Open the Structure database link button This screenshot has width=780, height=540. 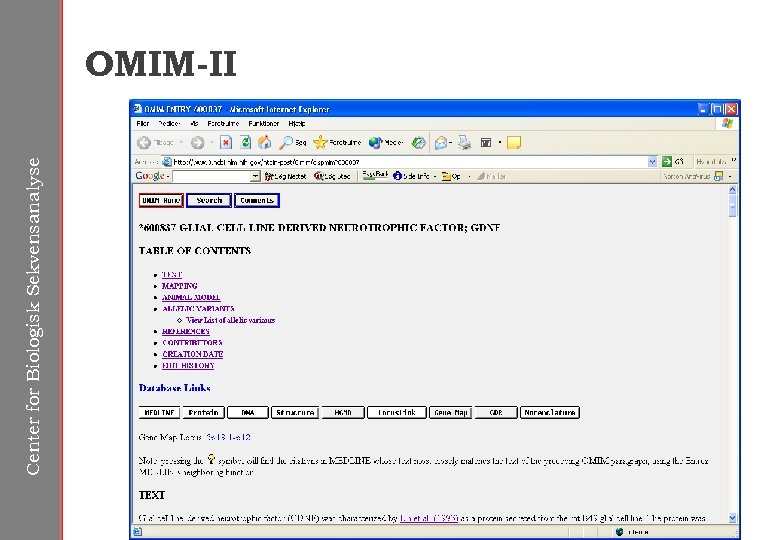pos(295,413)
